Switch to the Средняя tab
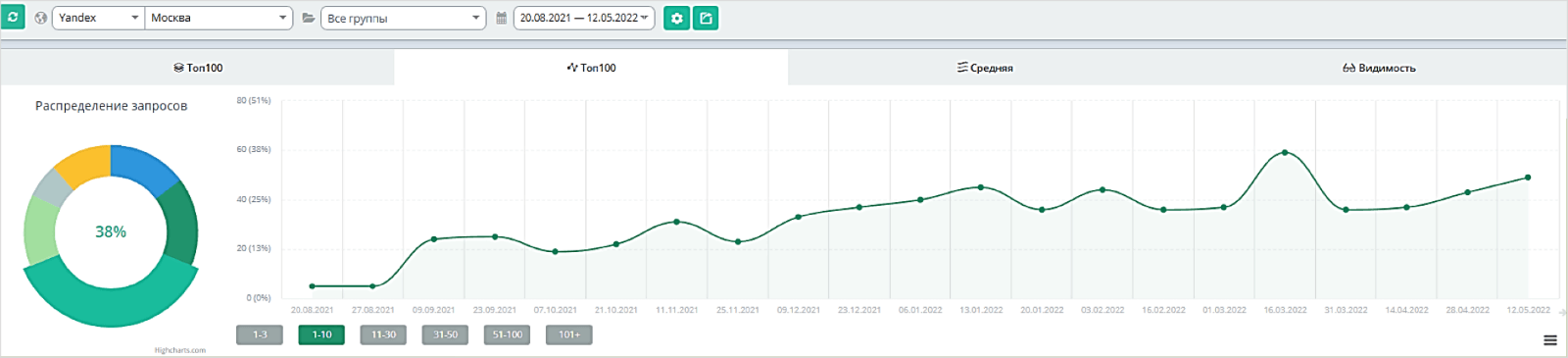The width and height of the screenshot is (1568, 358). (985, 68)
